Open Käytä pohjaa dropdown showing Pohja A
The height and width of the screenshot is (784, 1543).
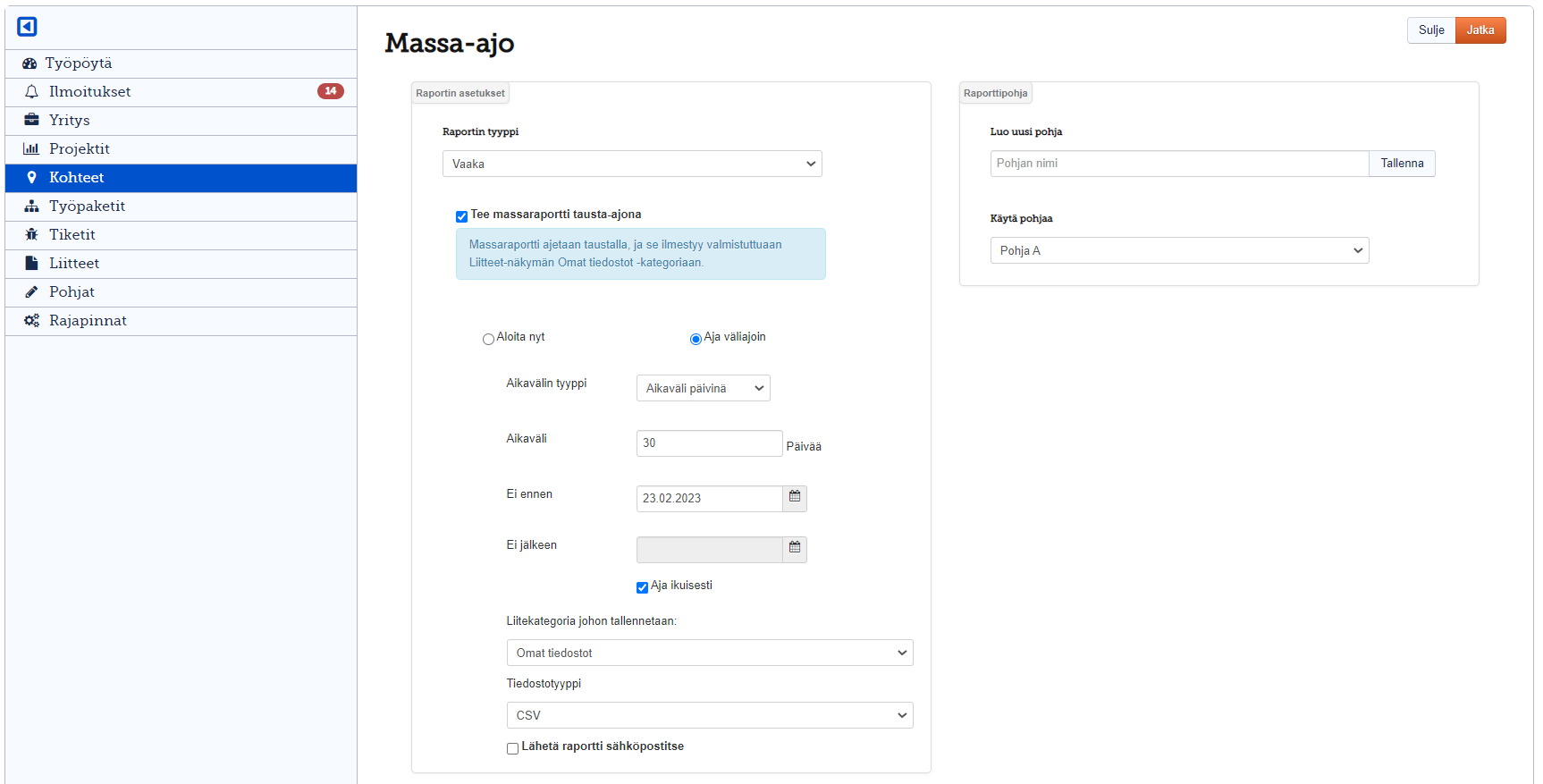(1179, 250)
